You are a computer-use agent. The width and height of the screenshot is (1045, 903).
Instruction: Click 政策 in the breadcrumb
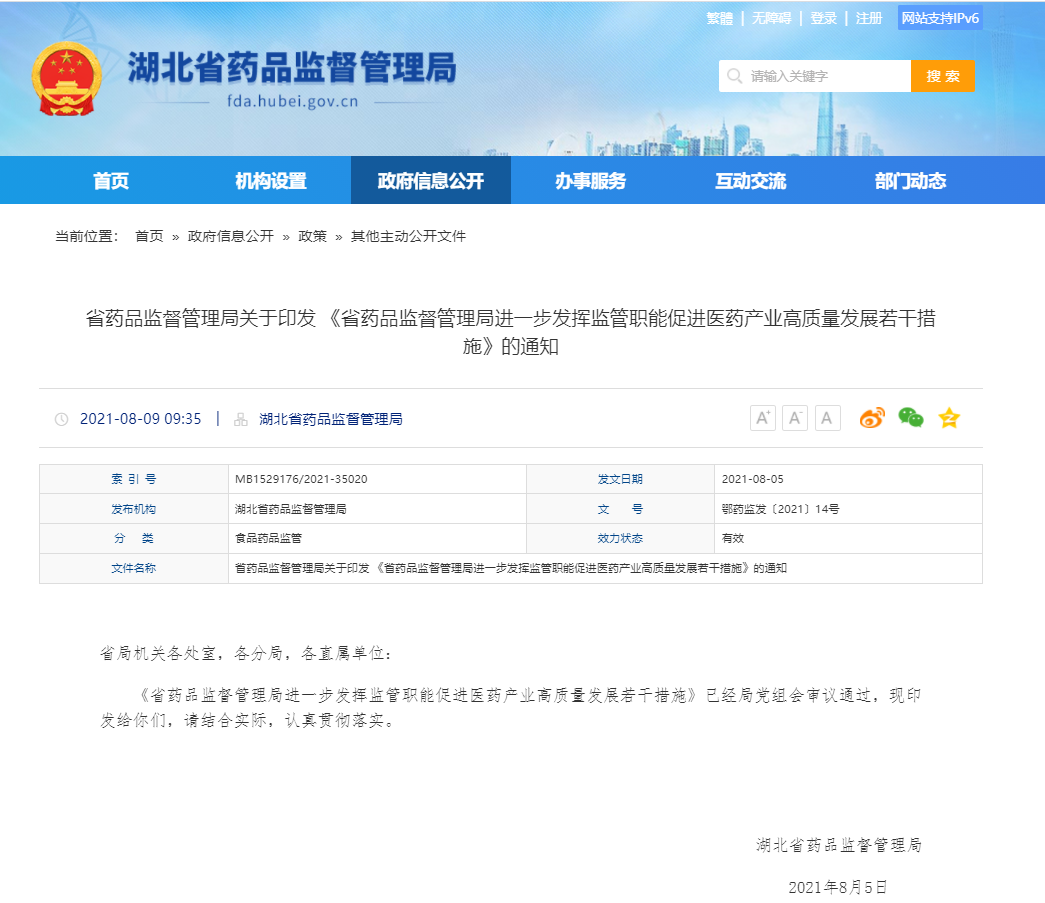(312, 236)
